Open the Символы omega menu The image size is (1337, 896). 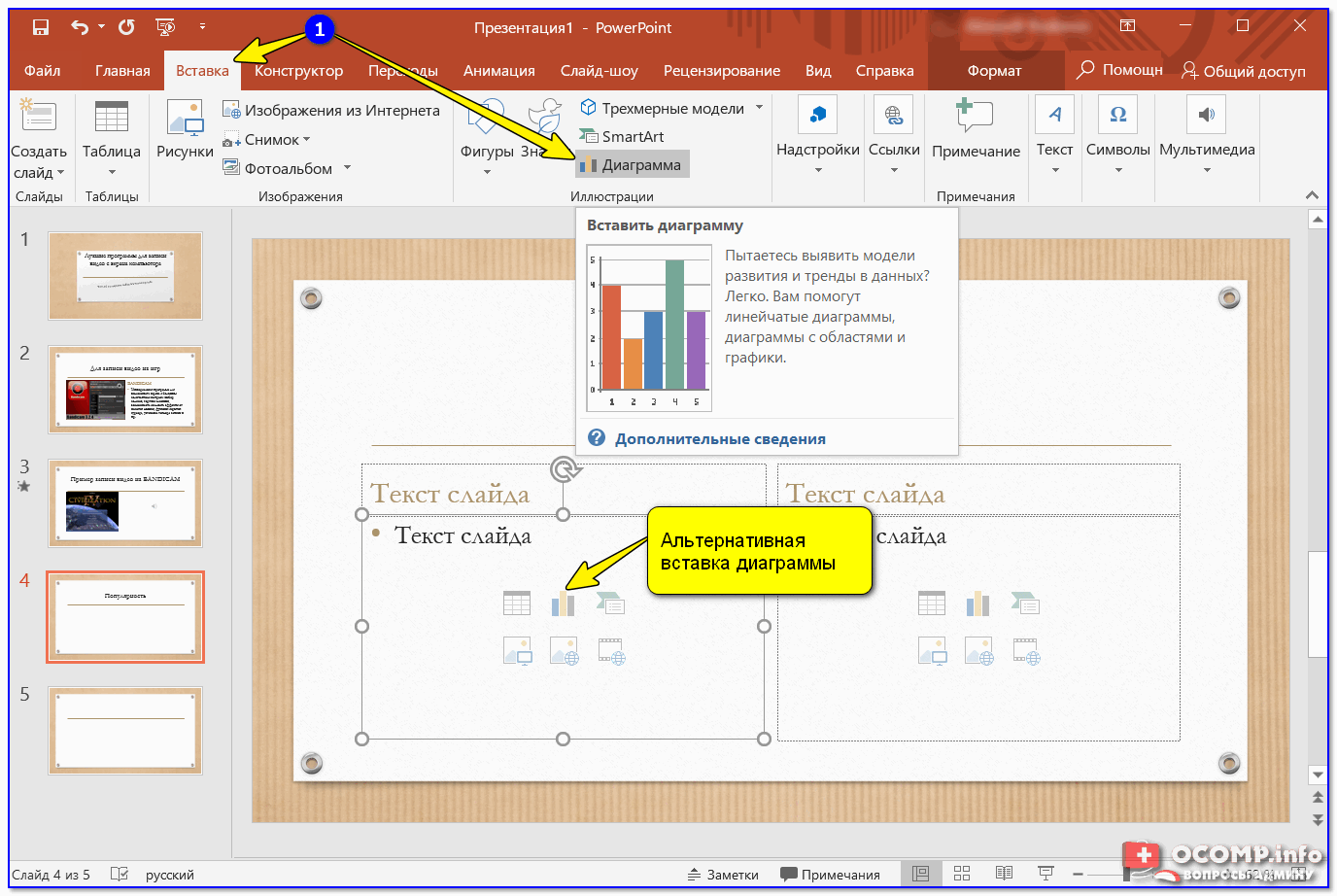[1118, 136]
